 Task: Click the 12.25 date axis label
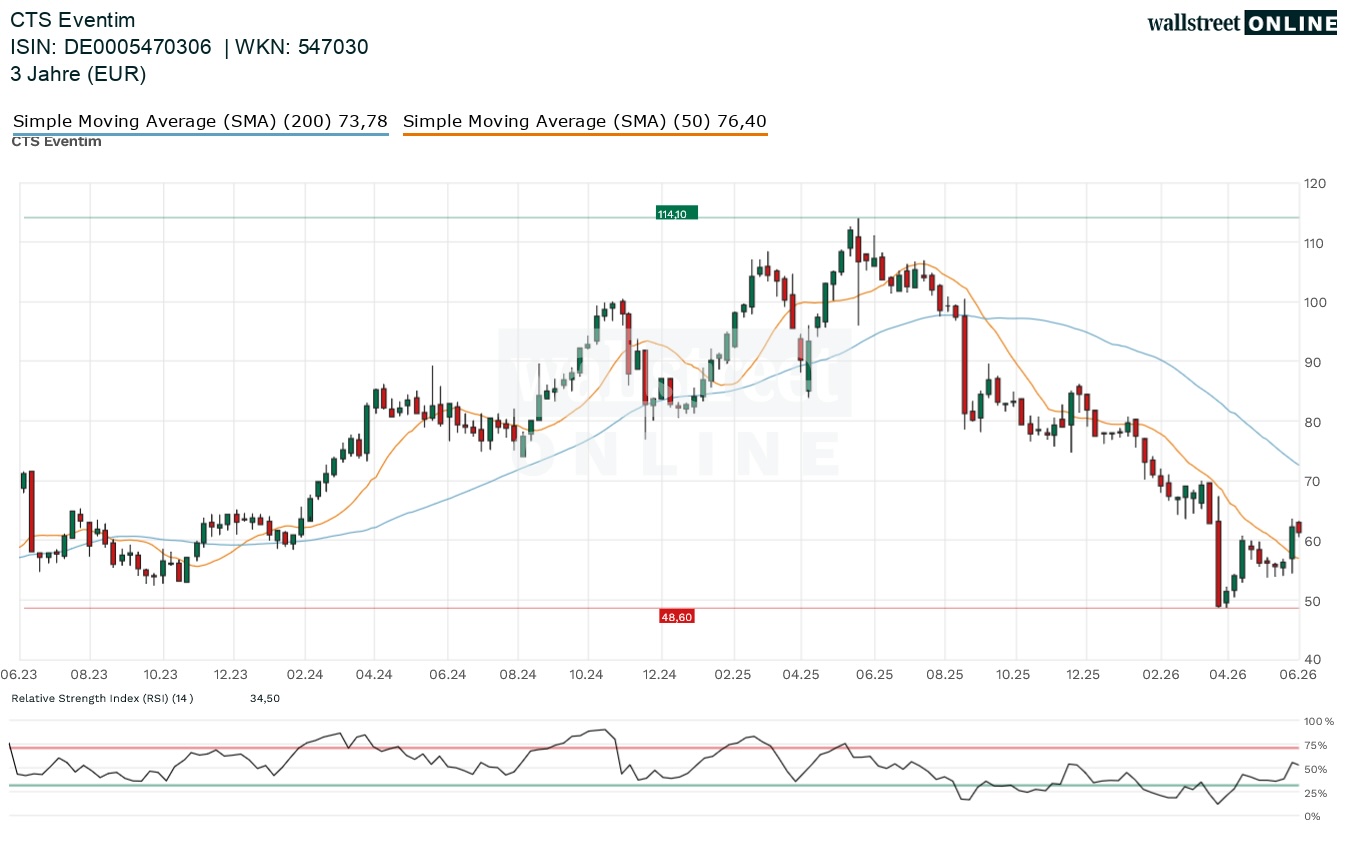coord(1083,675)
